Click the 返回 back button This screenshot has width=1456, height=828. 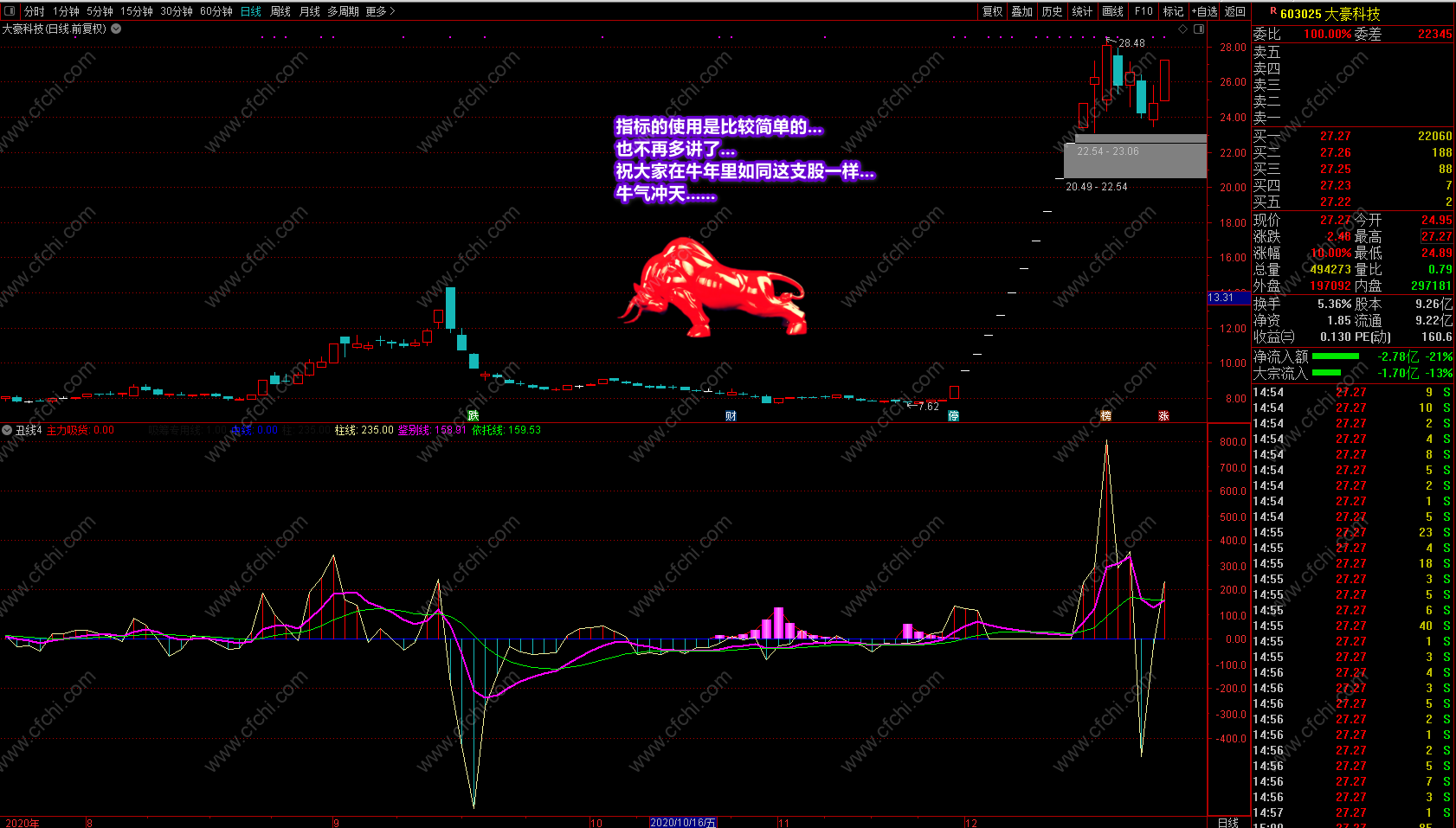coord(1235,11)
